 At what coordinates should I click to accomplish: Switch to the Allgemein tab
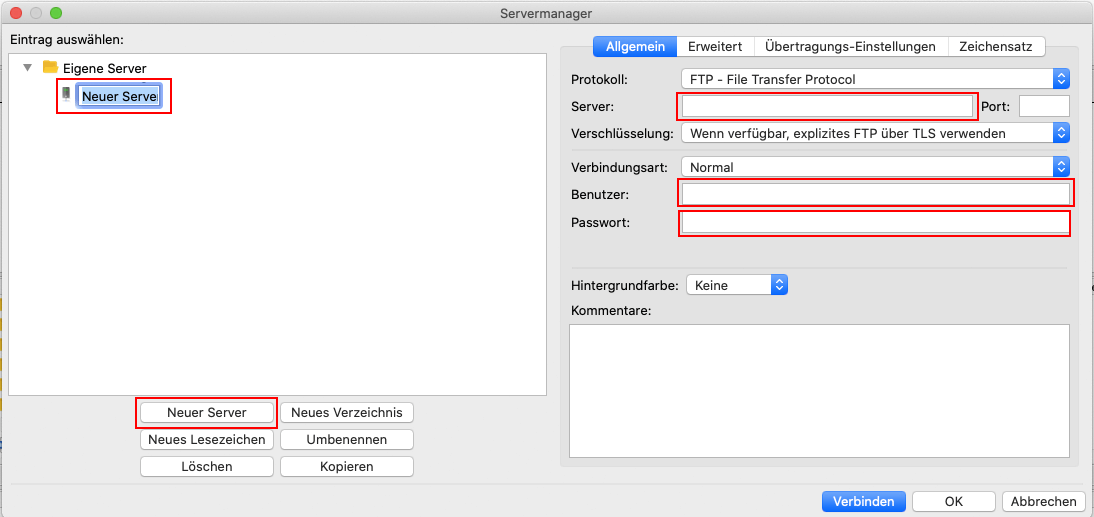[635, 47]
